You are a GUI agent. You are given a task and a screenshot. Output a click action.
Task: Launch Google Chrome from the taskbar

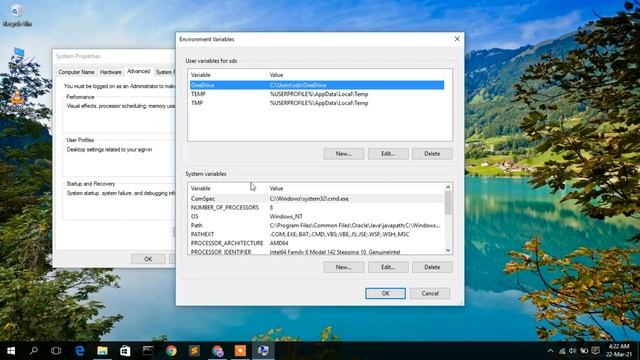coord(171,351)
